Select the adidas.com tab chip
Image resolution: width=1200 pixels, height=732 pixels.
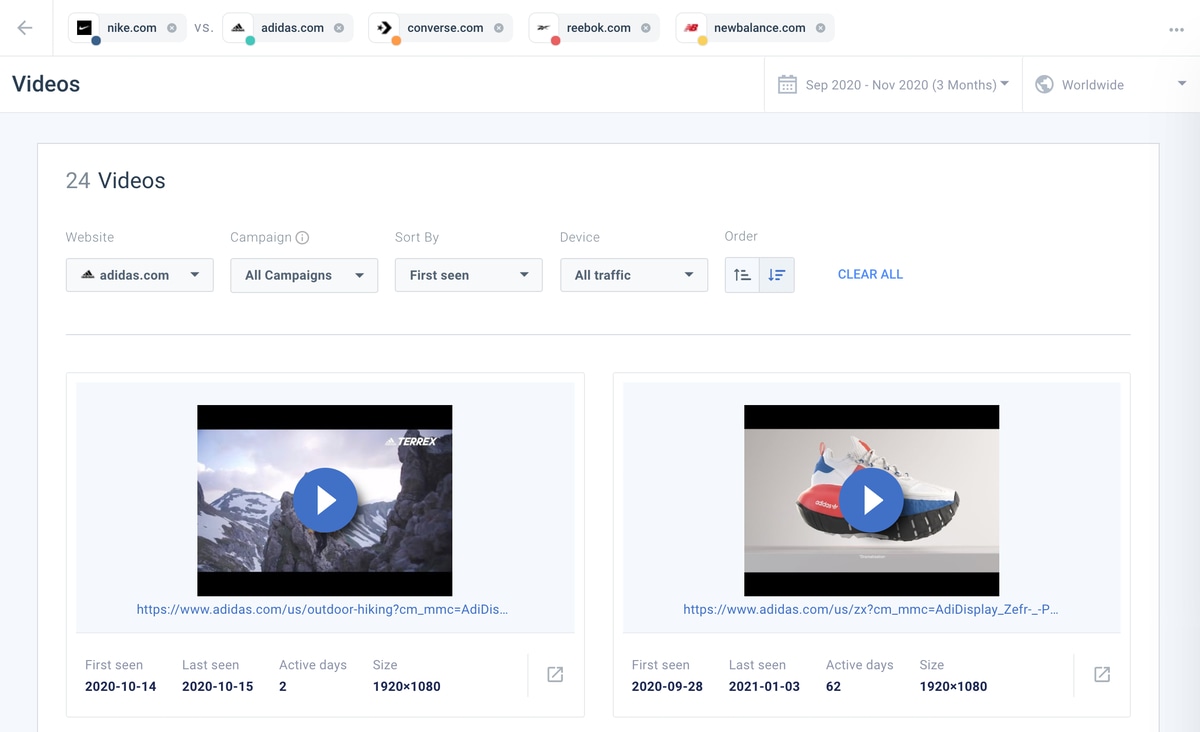[x=287, y=28]
